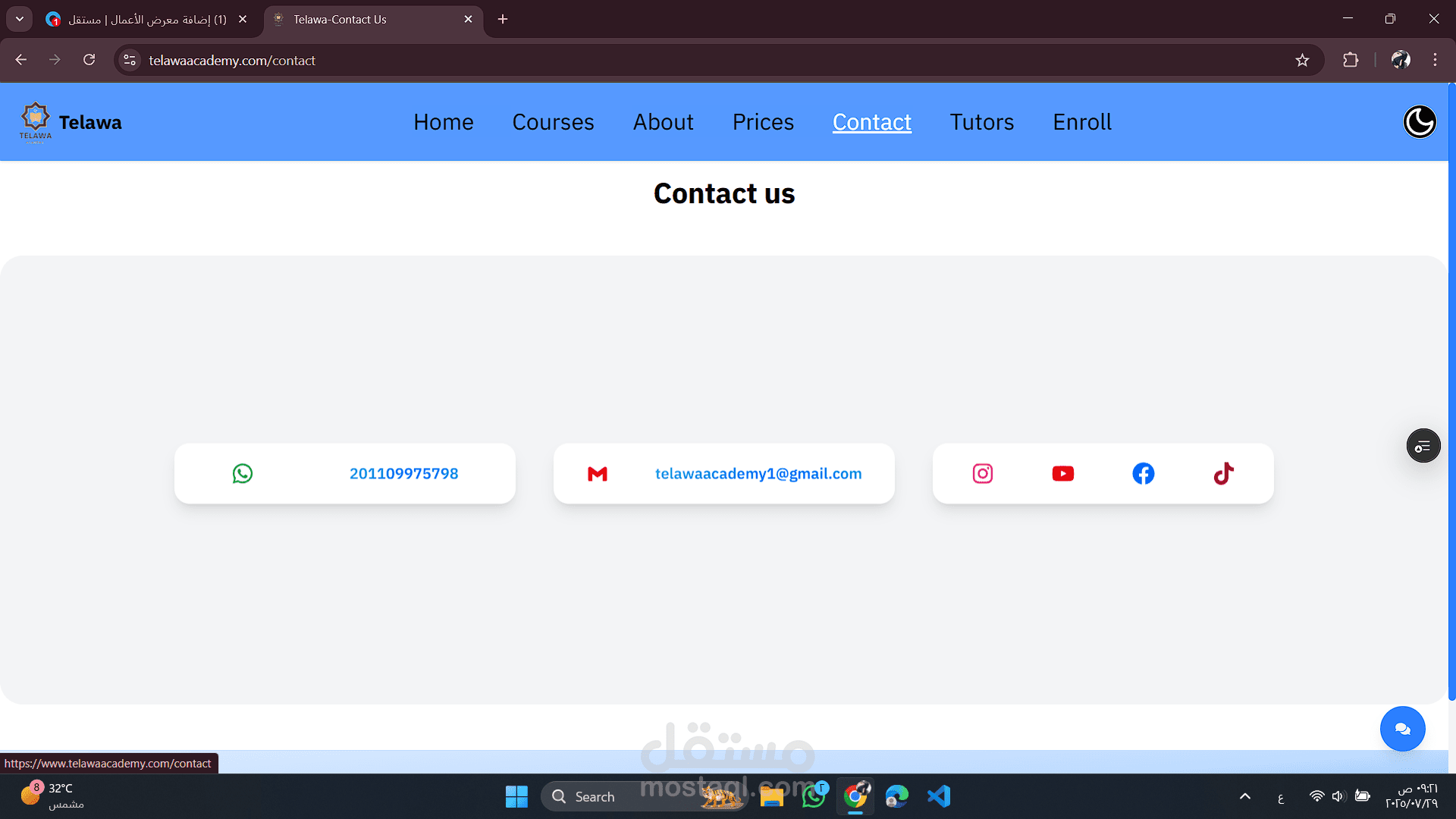This screenshot has width=1456, height=819.
Task: Open the TikTok profile icon
Action: (1224, 473)
